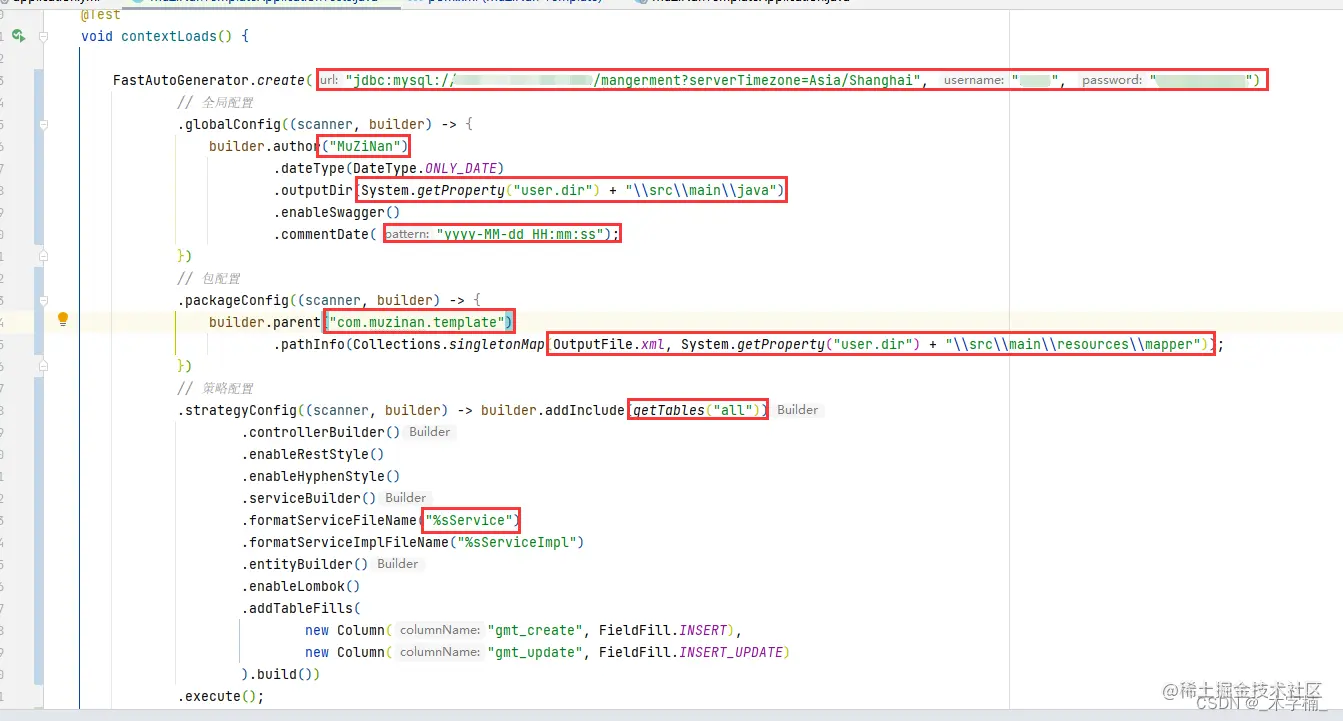Click the .entityBuilder() call

coord(304,564)
